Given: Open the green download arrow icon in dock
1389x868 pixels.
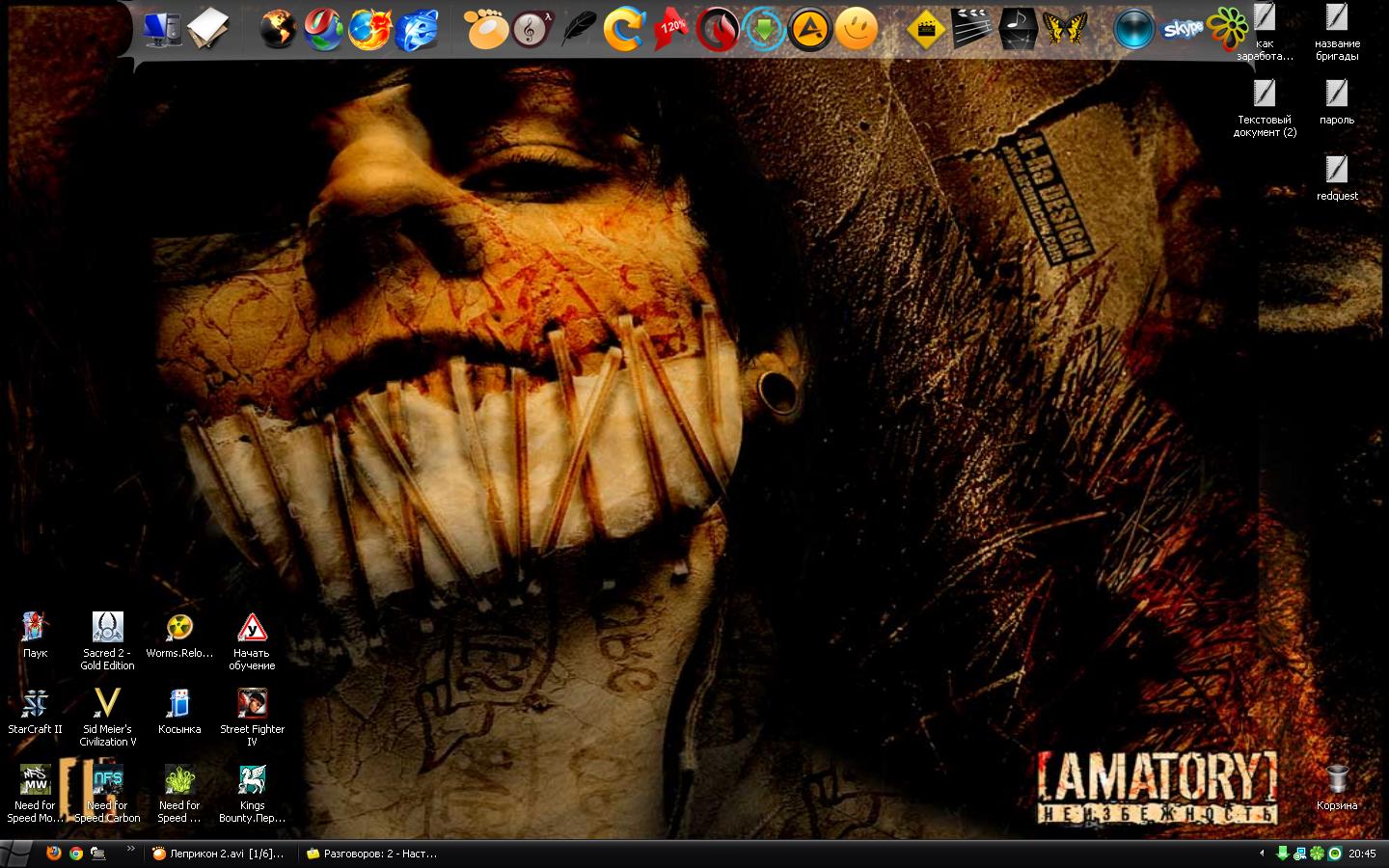Looking at the screenshot, I should point(763,29).
